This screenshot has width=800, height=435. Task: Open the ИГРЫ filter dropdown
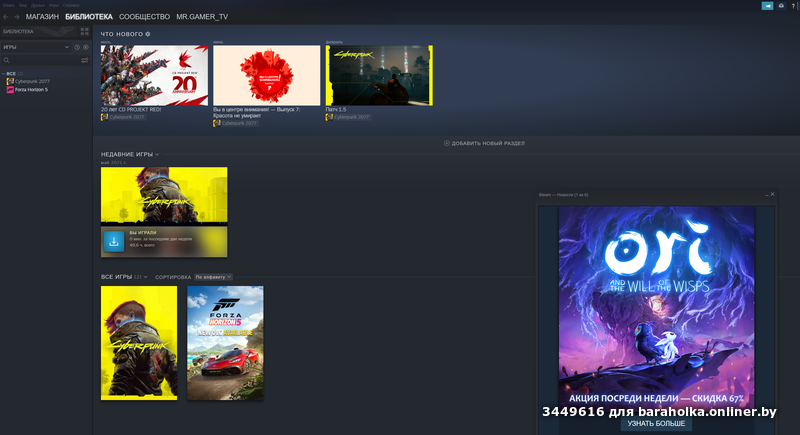click(x=36, y=47)
